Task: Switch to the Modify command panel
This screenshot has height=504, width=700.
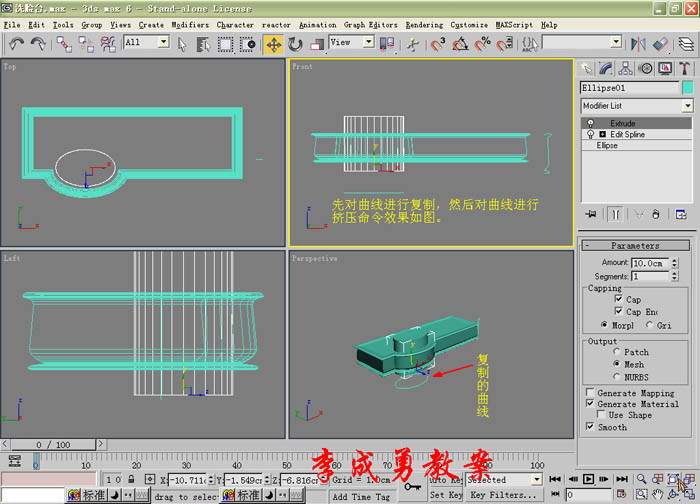Action: tap(606, 69)
